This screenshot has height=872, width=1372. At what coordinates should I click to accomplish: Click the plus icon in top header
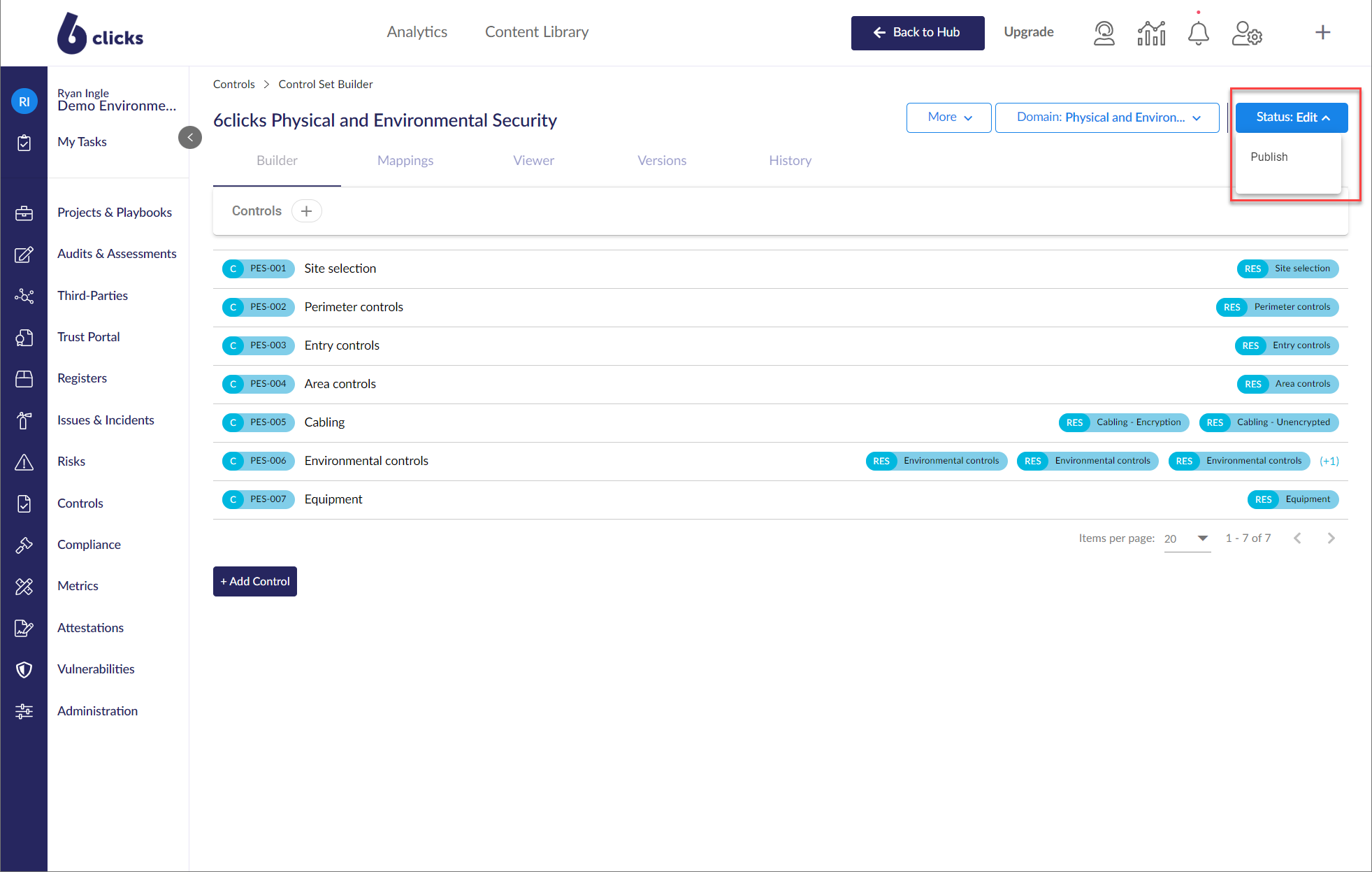(x=1322, y=32)
